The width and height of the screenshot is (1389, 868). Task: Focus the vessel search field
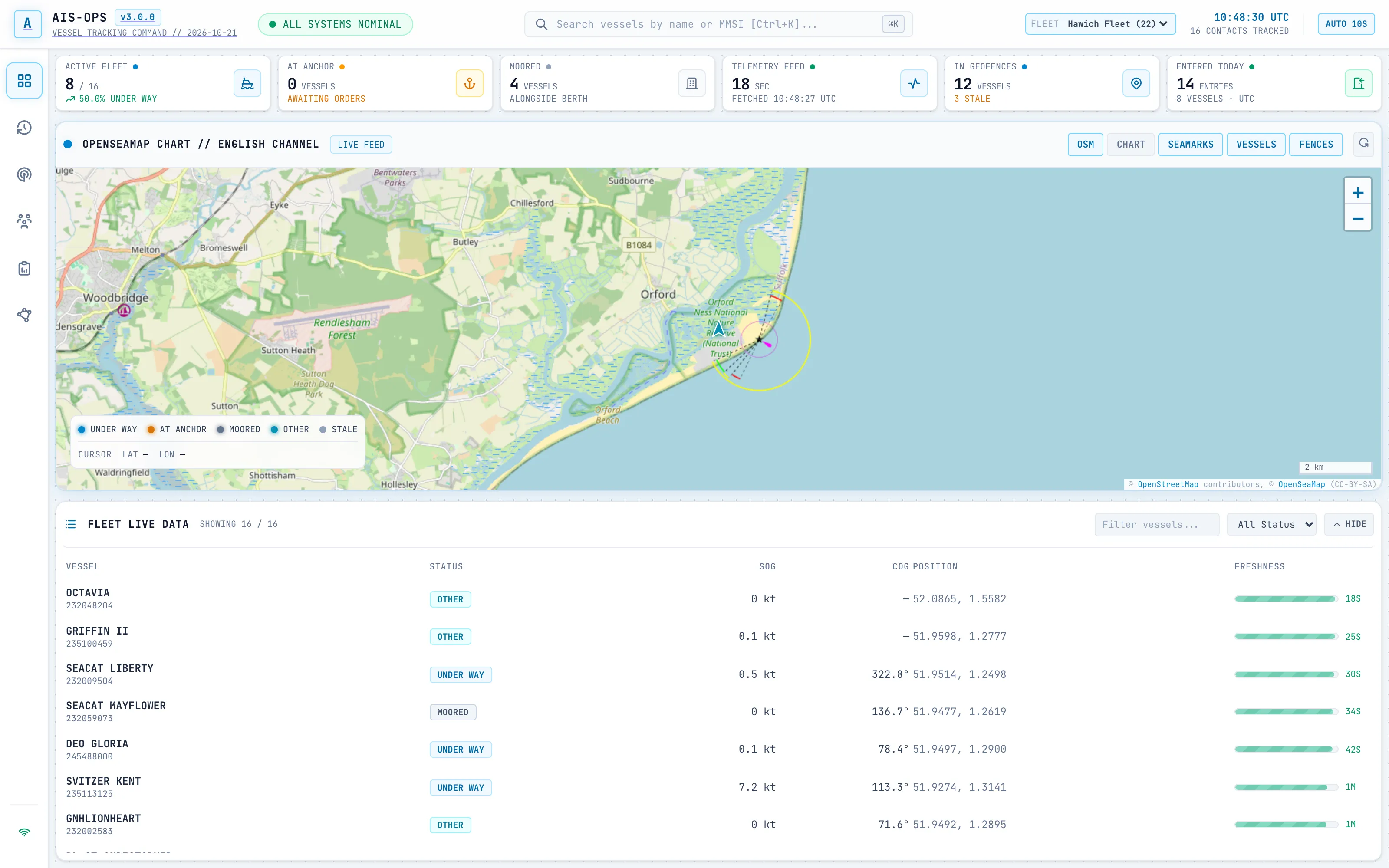pyautogui.click(x=719, y=24)
